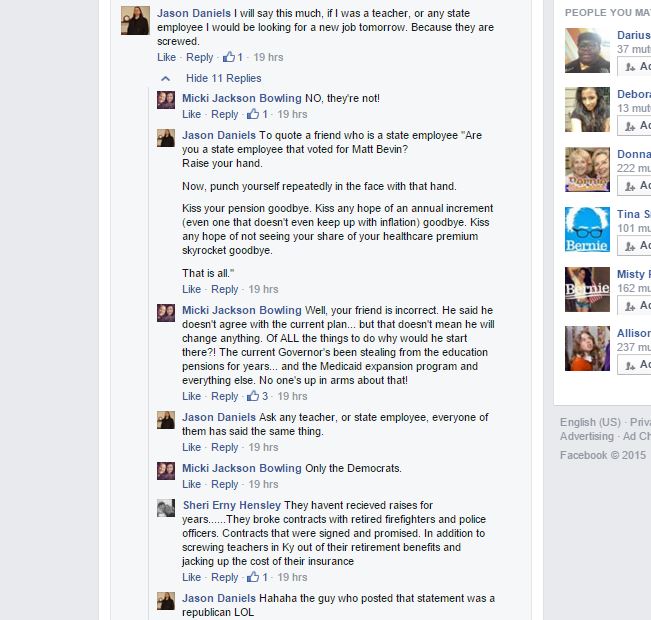
Task: Open the Bernie profile picture thumbnail for Tina
Action: 587,229
